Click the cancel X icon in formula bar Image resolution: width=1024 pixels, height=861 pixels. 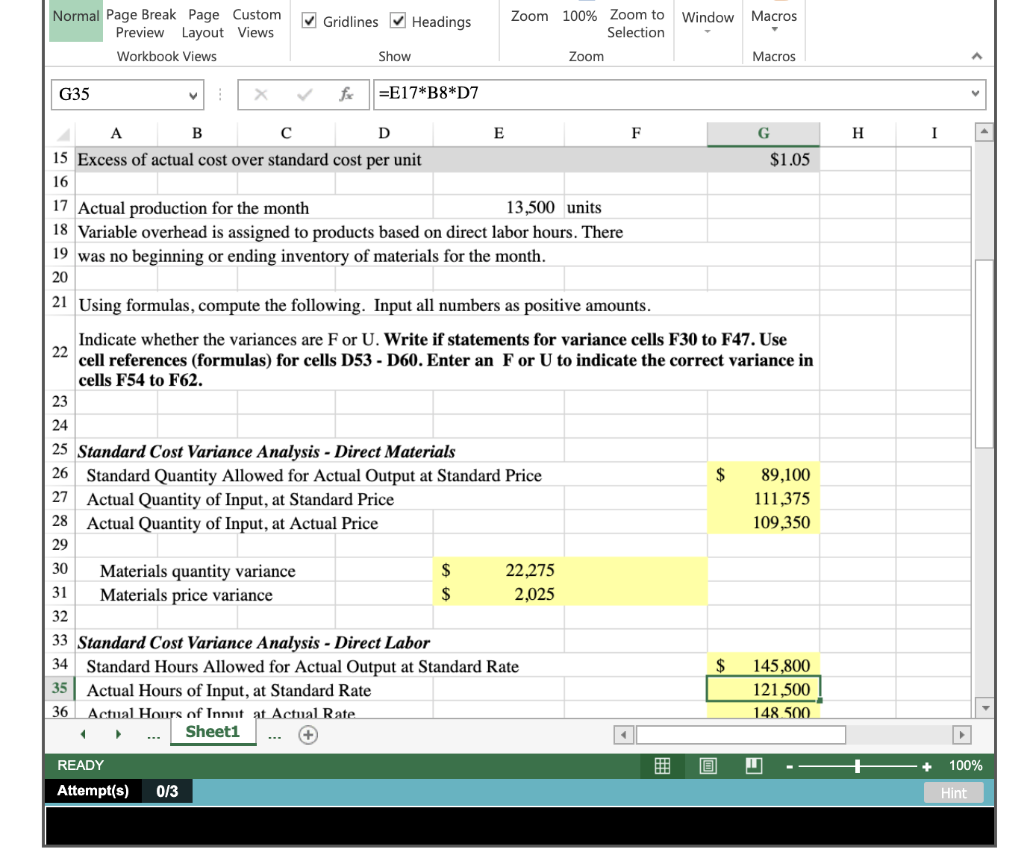tap(260, 94)
